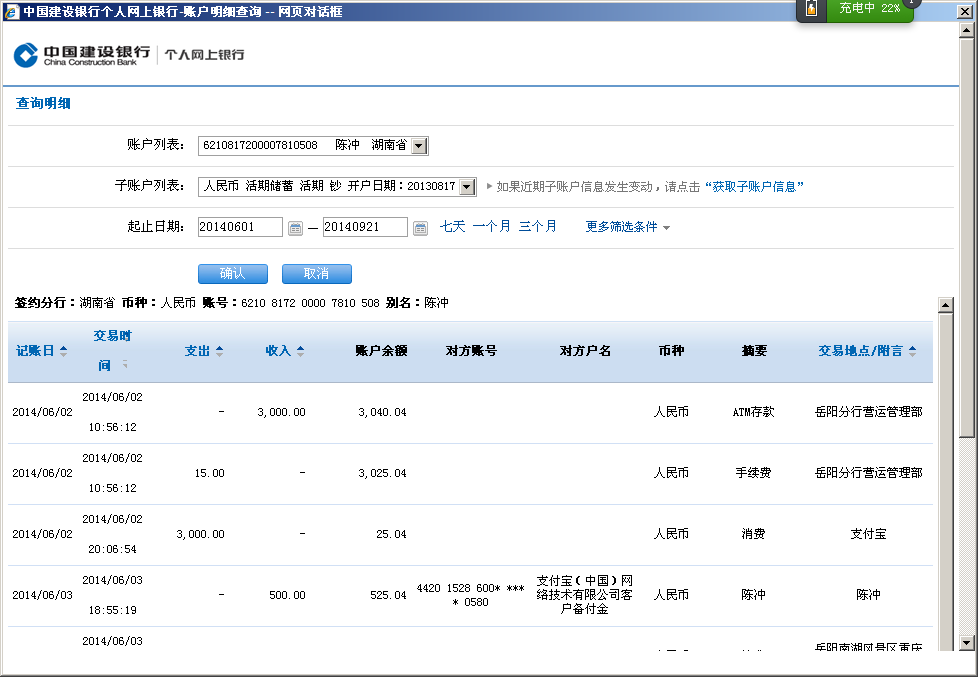Expand the 账户列表 account dropdown
The image size is (978, 677).
pos(419,146)
